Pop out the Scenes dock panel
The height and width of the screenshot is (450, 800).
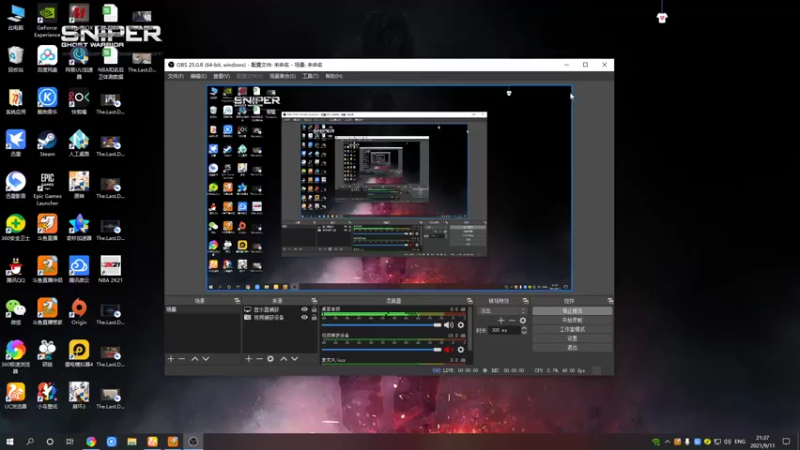[x=237, y=301]
